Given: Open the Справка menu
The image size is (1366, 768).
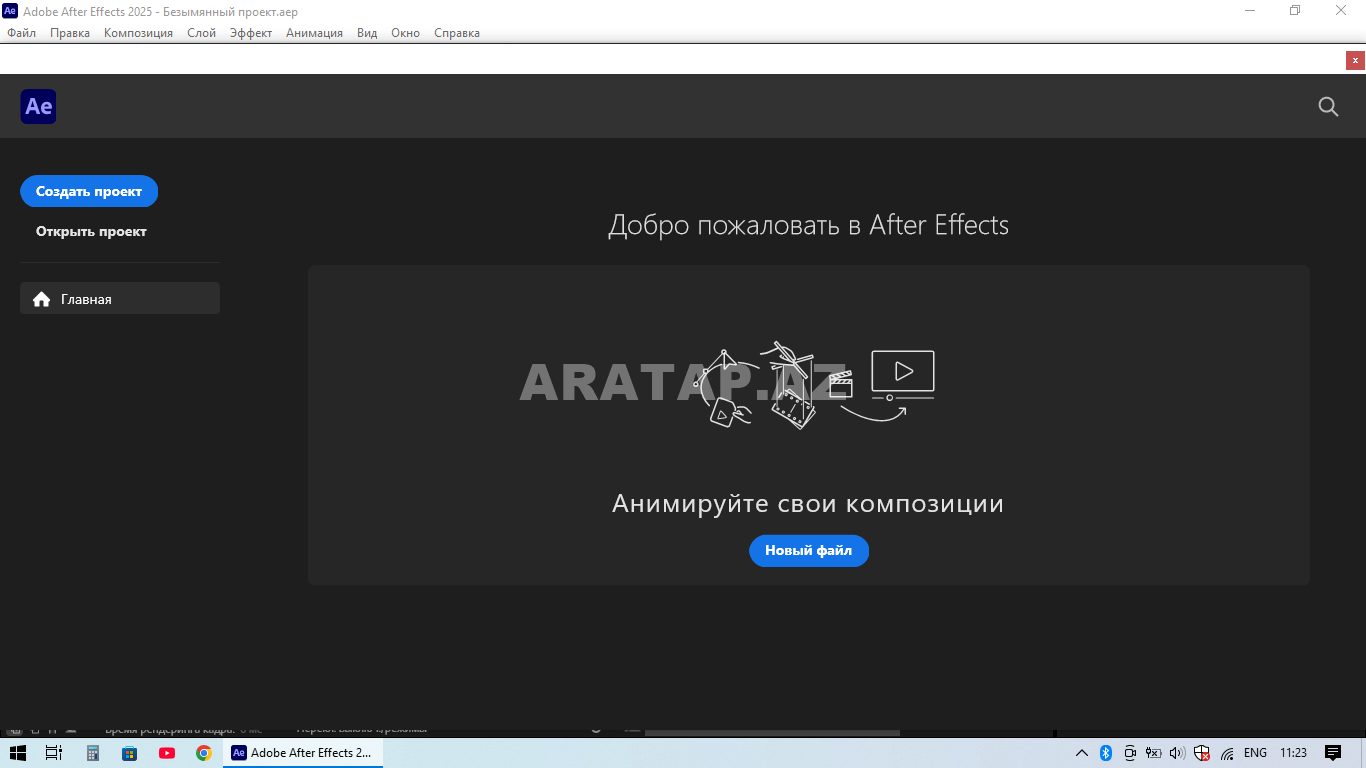Looking at the screenshot, I should 457,33.
